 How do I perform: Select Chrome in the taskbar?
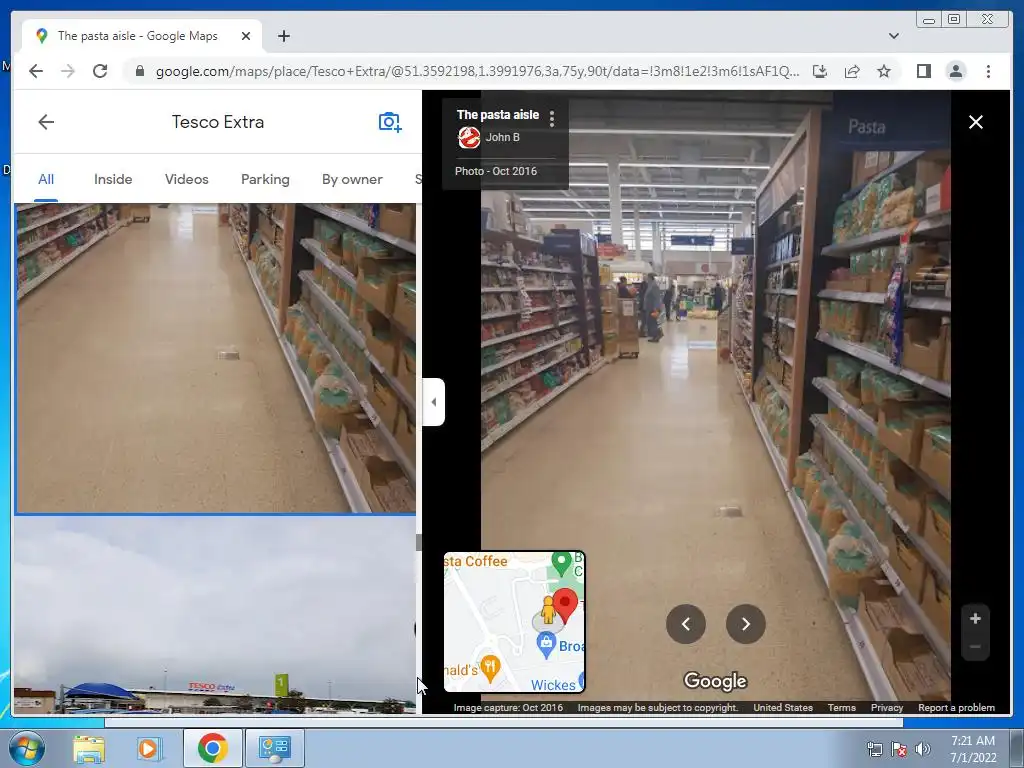pos(212,748)
